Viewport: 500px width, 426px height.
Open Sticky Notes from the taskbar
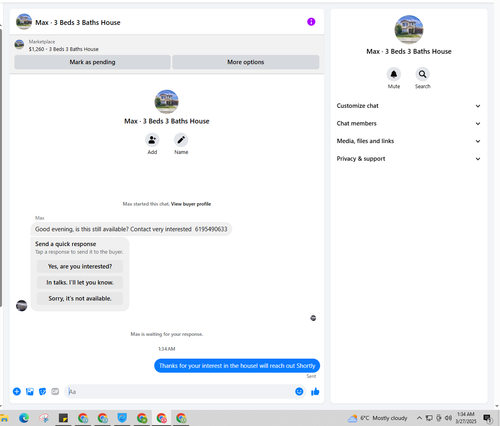(x=63, y=418)
